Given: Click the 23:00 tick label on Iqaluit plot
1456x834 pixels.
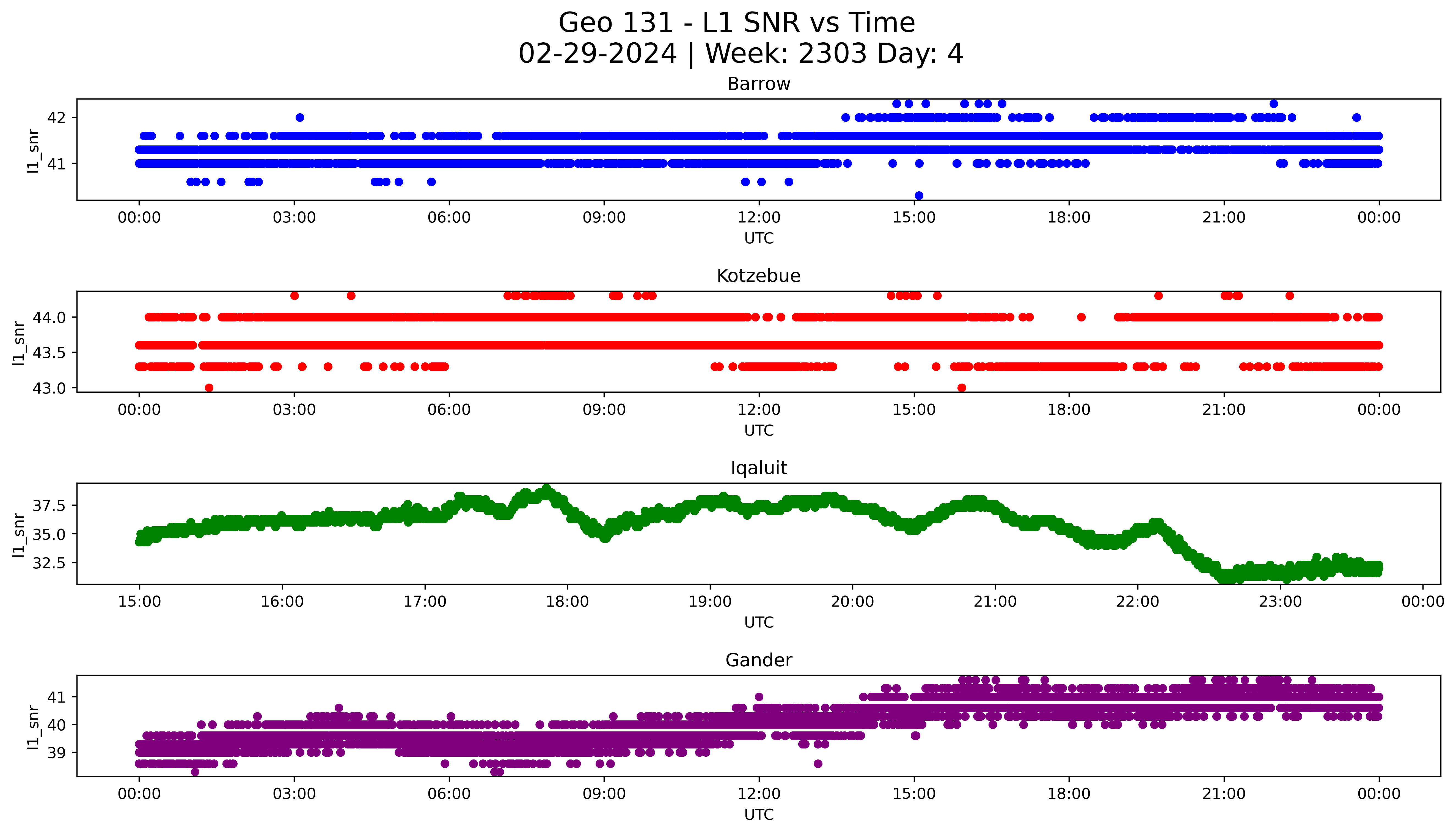Looking at the screenshot, I should (1280, 602).
